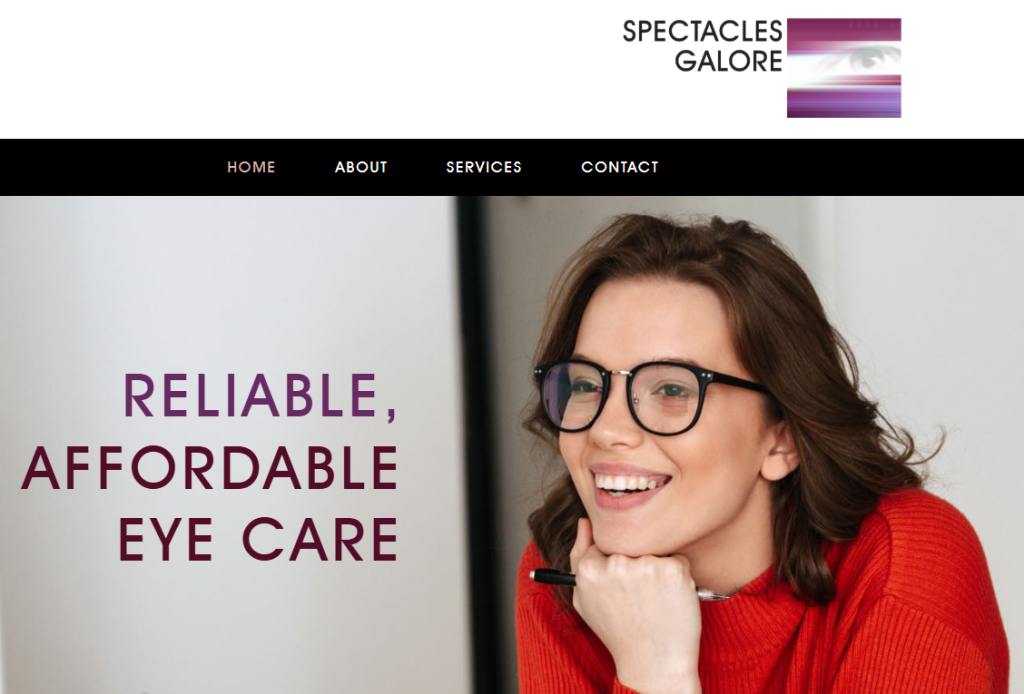Click the EYE CARE headline text

click(259, 539)
